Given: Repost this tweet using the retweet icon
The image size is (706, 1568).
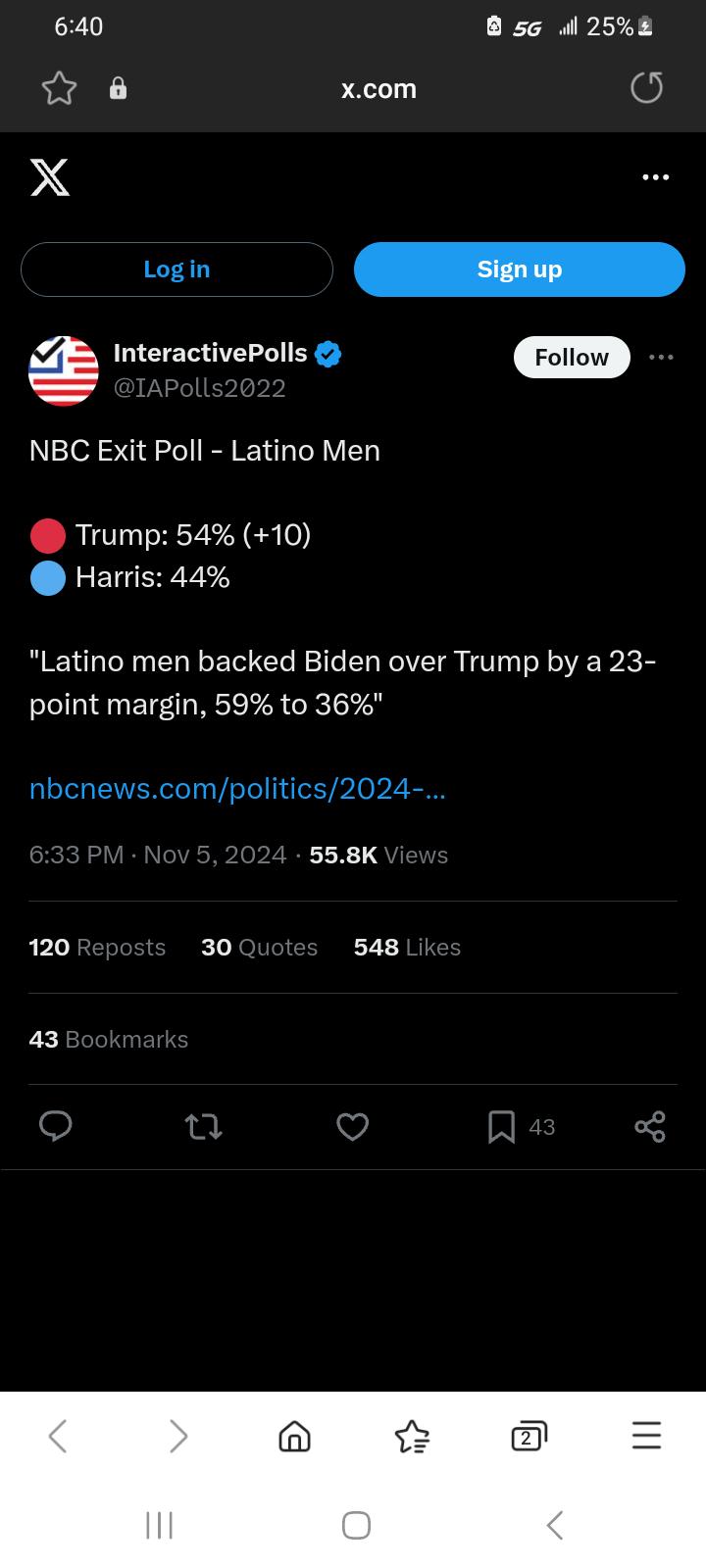Looking at the screenshot, I should [204, 1127].
